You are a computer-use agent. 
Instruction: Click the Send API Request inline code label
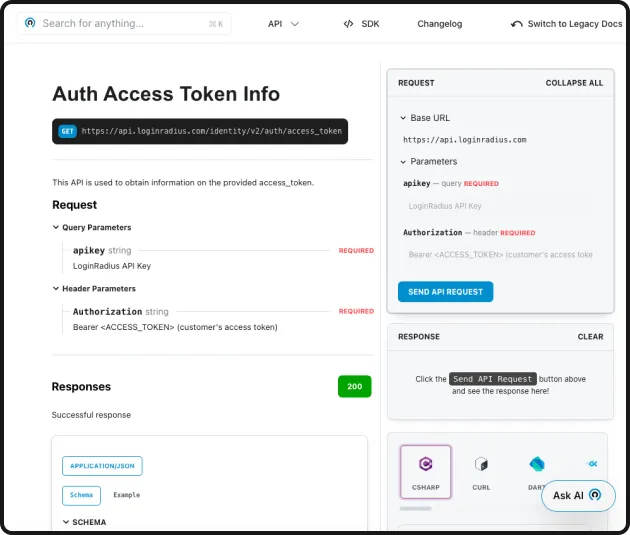[x=493, y=379]
